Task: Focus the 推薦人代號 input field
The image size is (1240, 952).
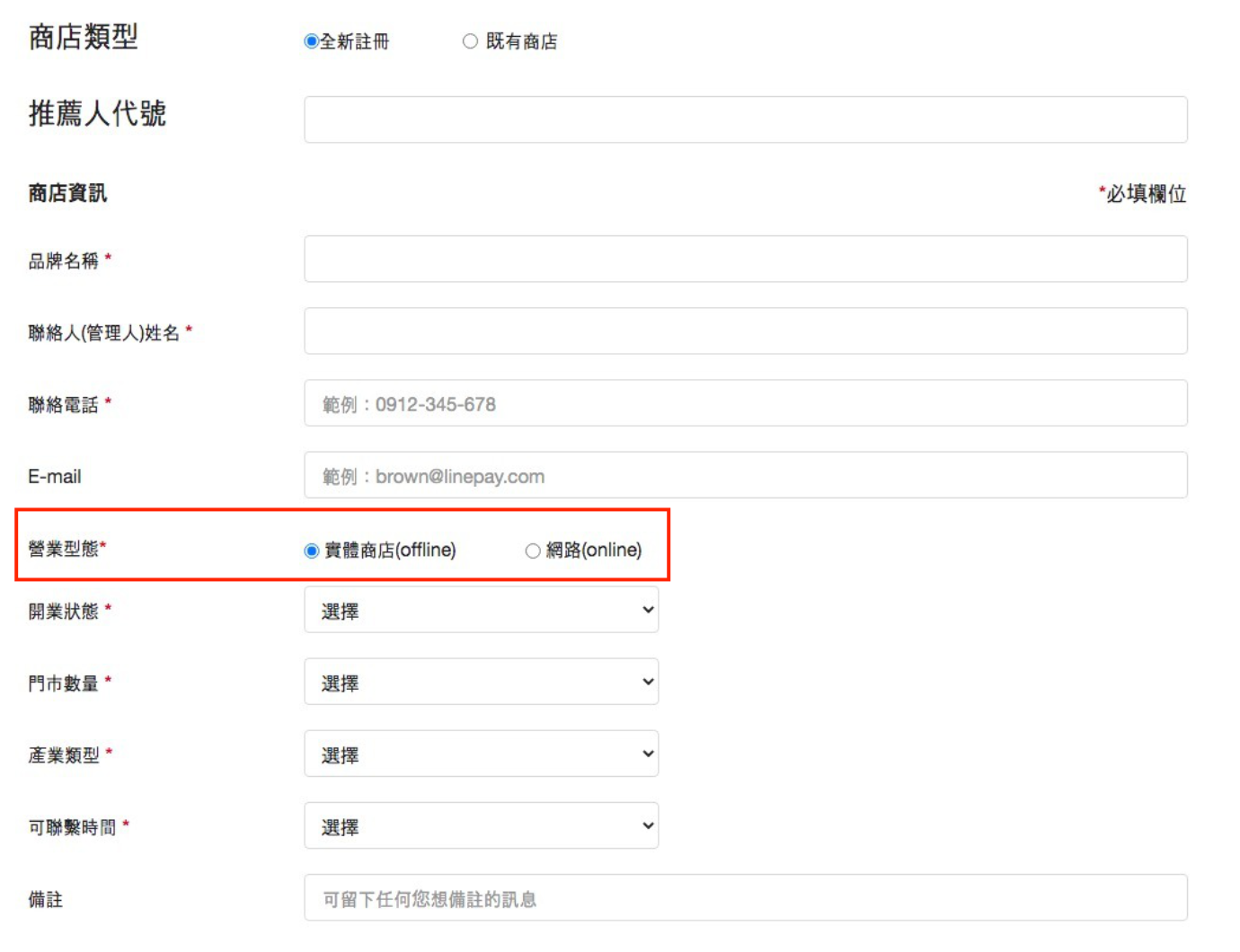Action: [x=746, y=119]
